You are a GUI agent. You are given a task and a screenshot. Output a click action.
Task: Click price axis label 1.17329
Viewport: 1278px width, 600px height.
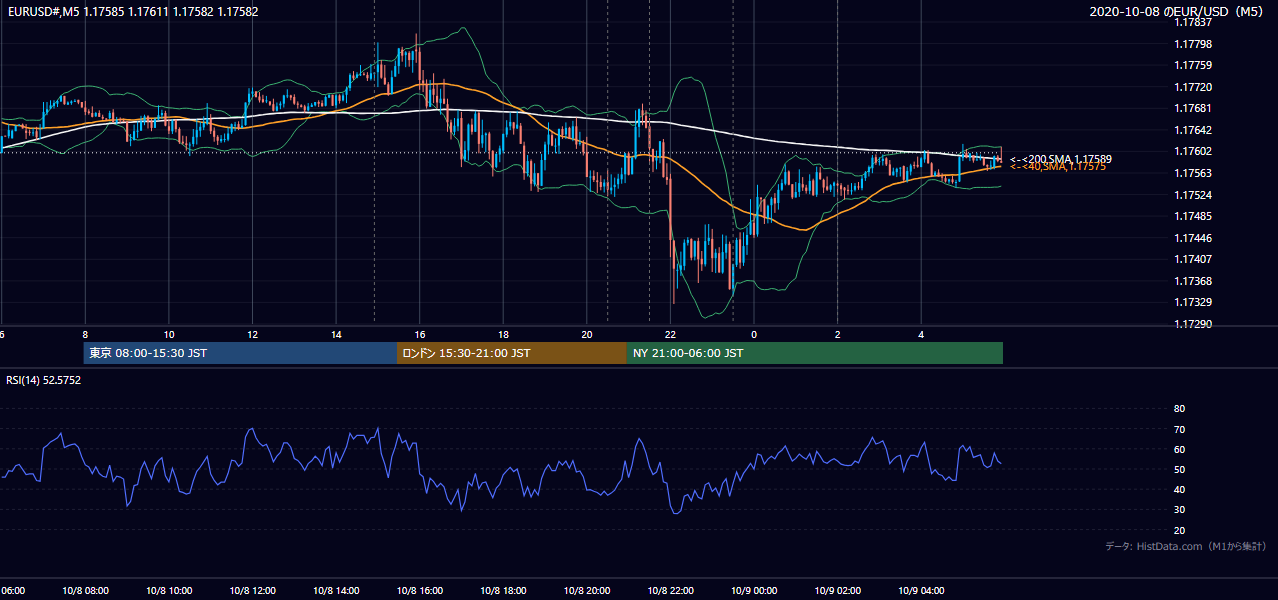pyautogui.click(x=1193, y=302)
